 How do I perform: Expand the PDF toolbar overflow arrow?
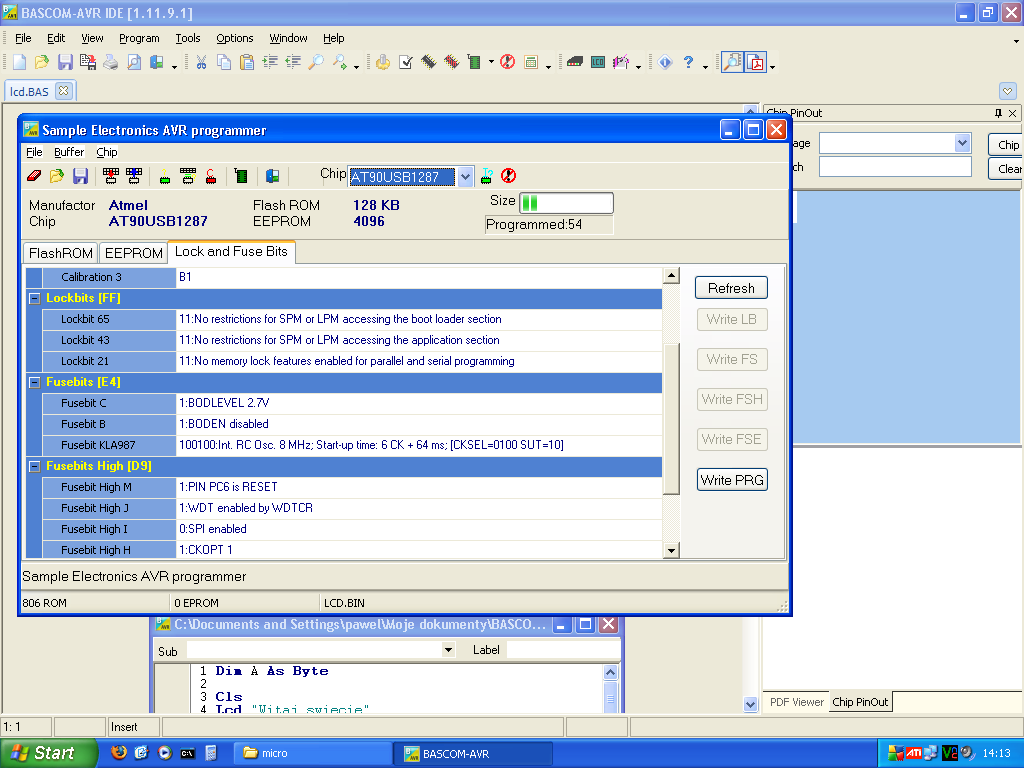click(773, 67)
